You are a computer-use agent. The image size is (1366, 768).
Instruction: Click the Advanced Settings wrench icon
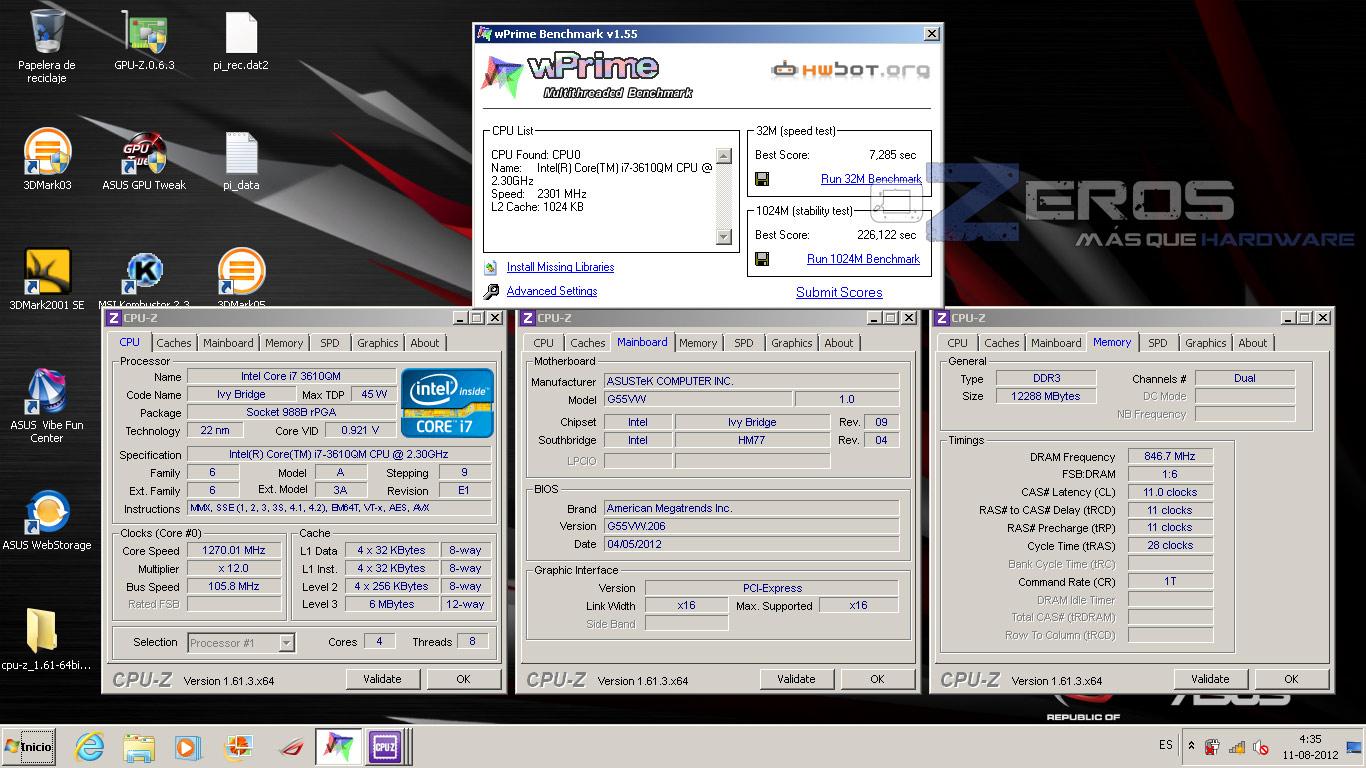pos(490,291)
